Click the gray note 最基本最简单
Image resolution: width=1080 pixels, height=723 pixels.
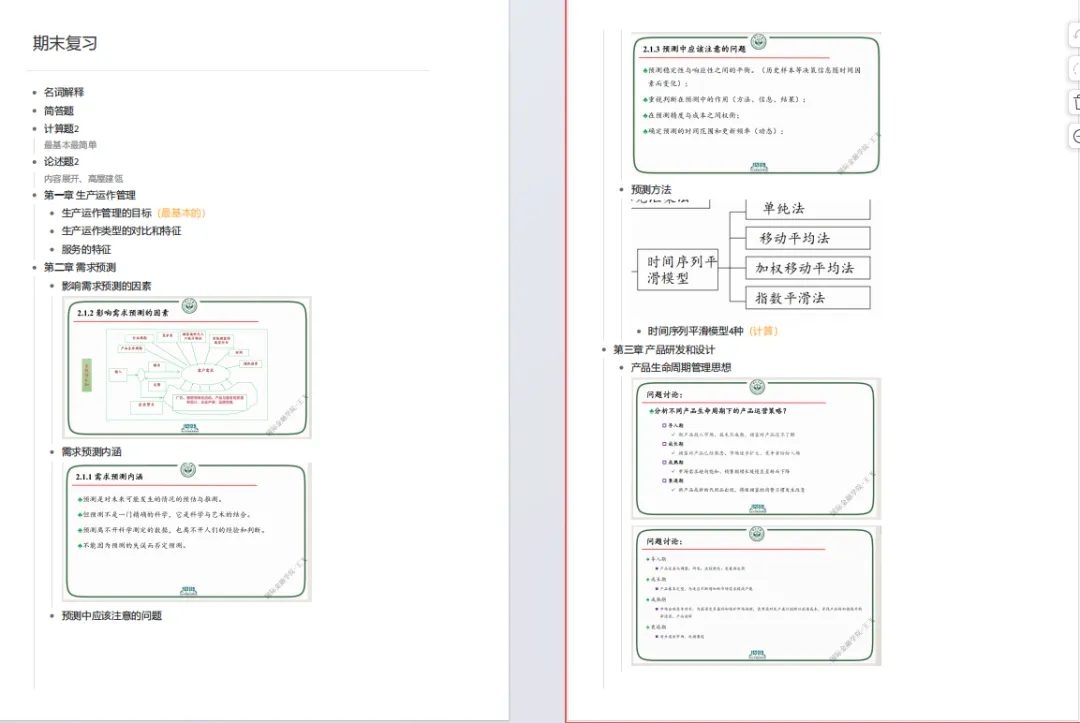click(x=70, y=145)
